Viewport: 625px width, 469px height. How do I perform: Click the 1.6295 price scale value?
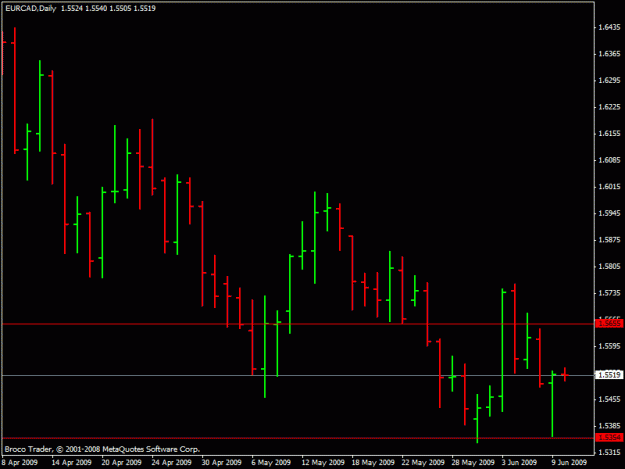[609, 80]
